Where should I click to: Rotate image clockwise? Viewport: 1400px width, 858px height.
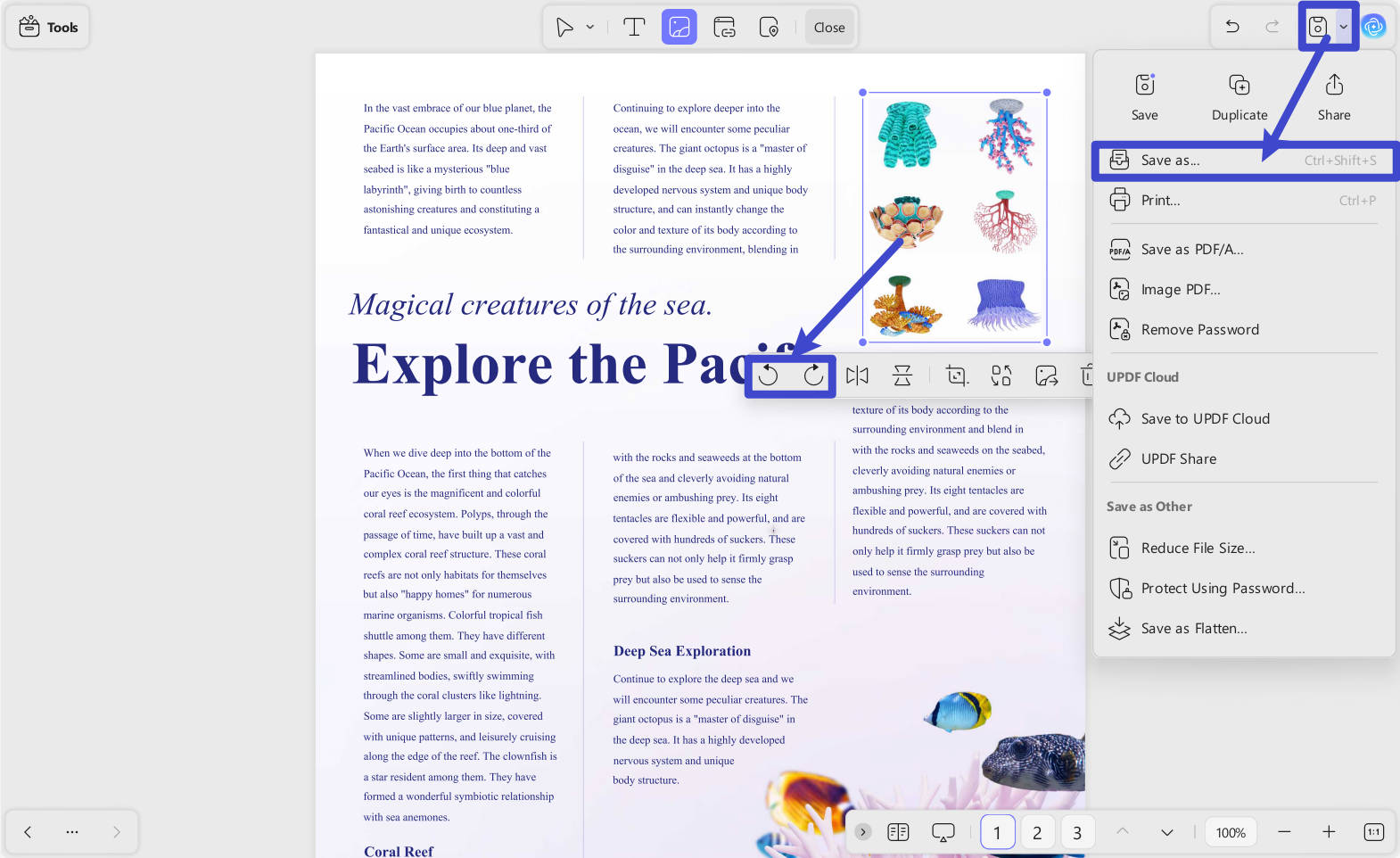pyautogui.click(x=813, y=375)
